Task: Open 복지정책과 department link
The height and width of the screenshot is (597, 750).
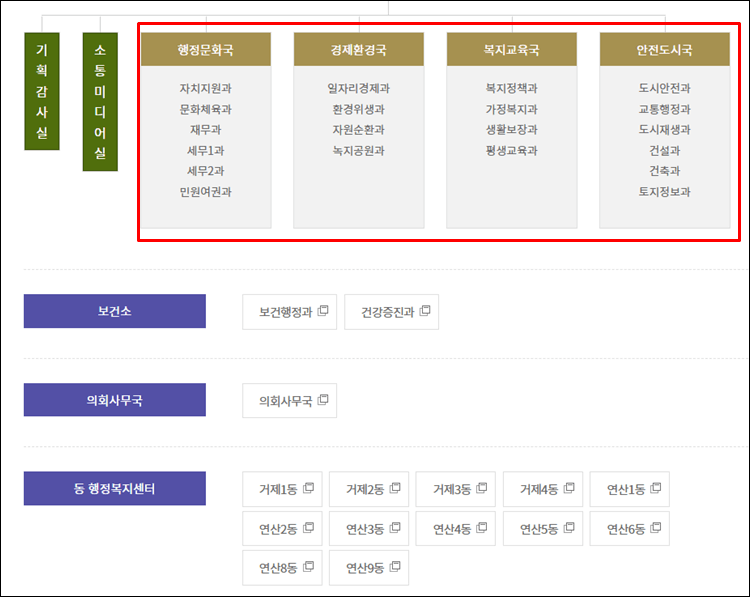Action: pos(512,88)
